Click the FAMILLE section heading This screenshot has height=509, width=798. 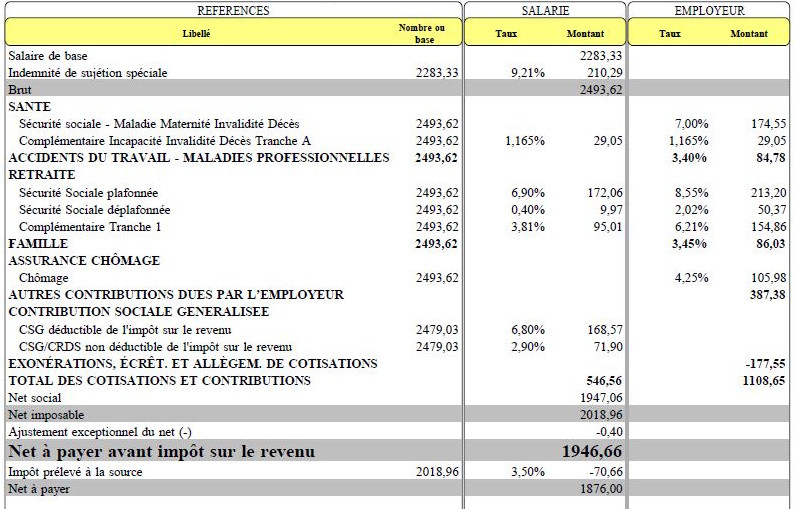tap(38, 243)
